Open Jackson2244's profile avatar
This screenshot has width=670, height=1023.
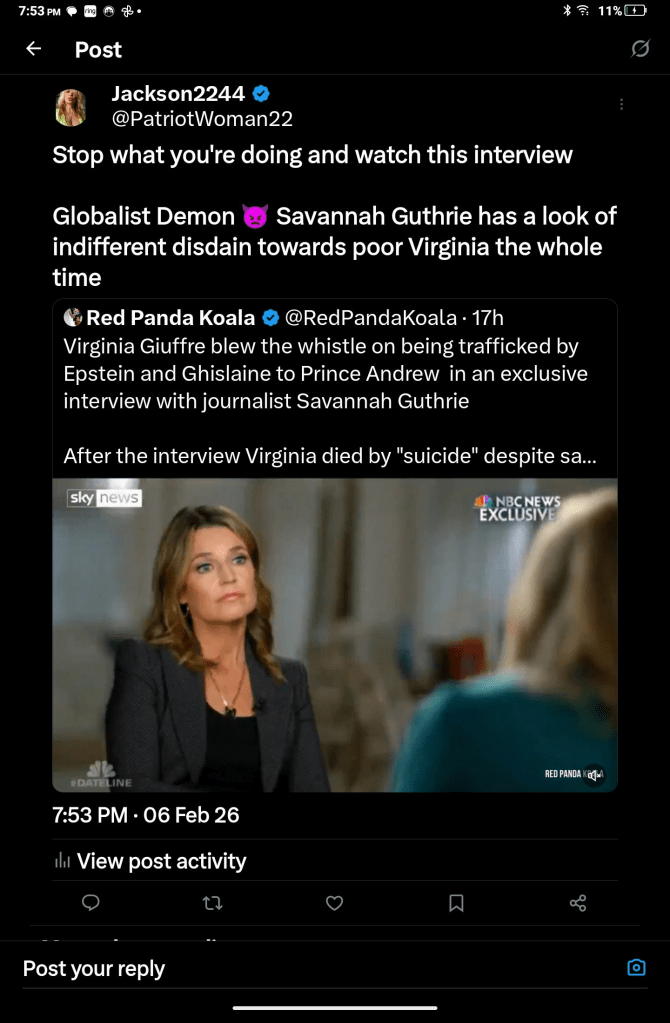click(x=71, y=107)
